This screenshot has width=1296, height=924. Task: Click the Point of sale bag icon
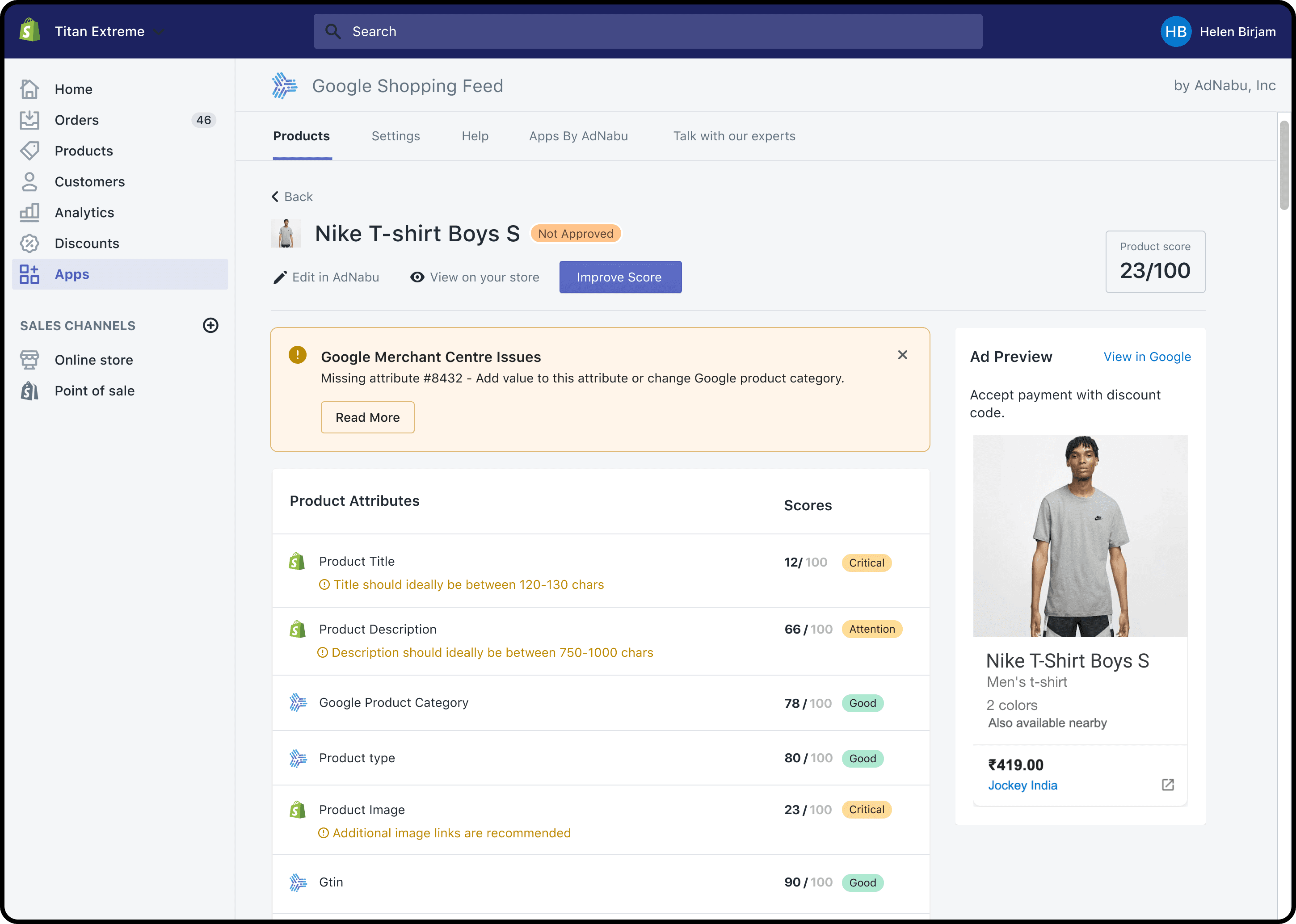[x=29, y=391]
